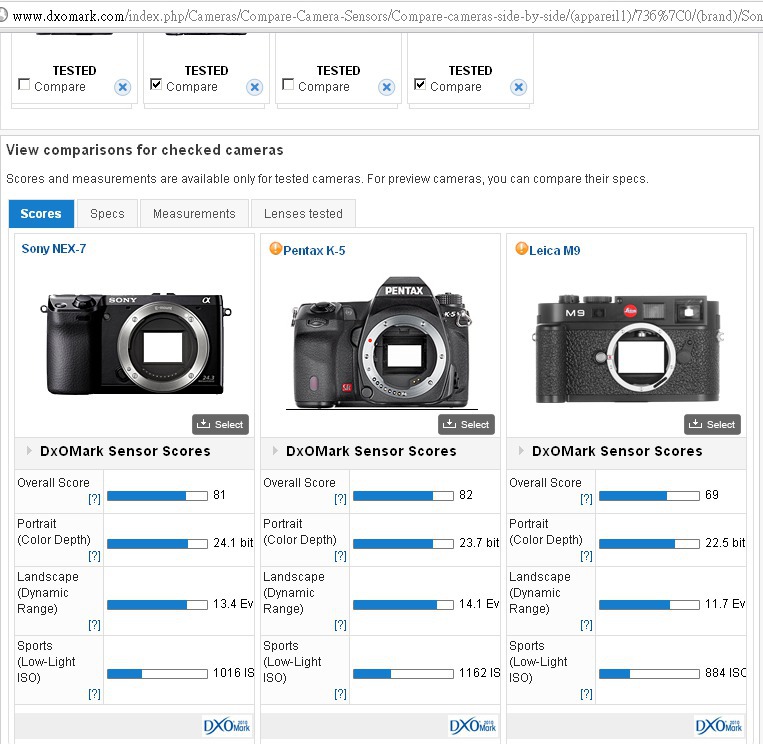
Task: Click the browser address bar URL
Action: click(x=387, y=16)
